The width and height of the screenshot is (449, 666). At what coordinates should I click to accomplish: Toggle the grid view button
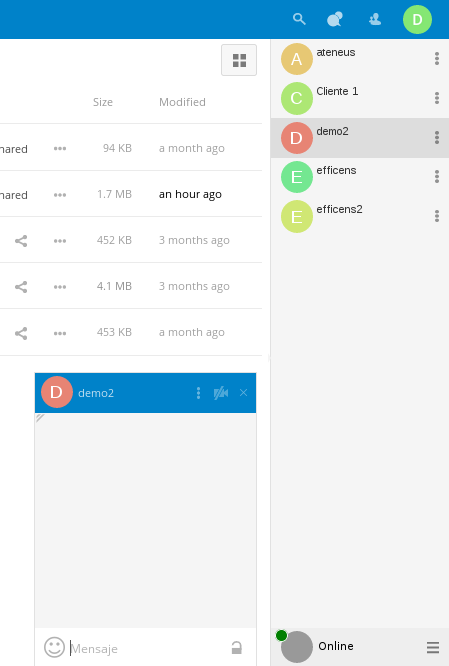coord(239,60)
